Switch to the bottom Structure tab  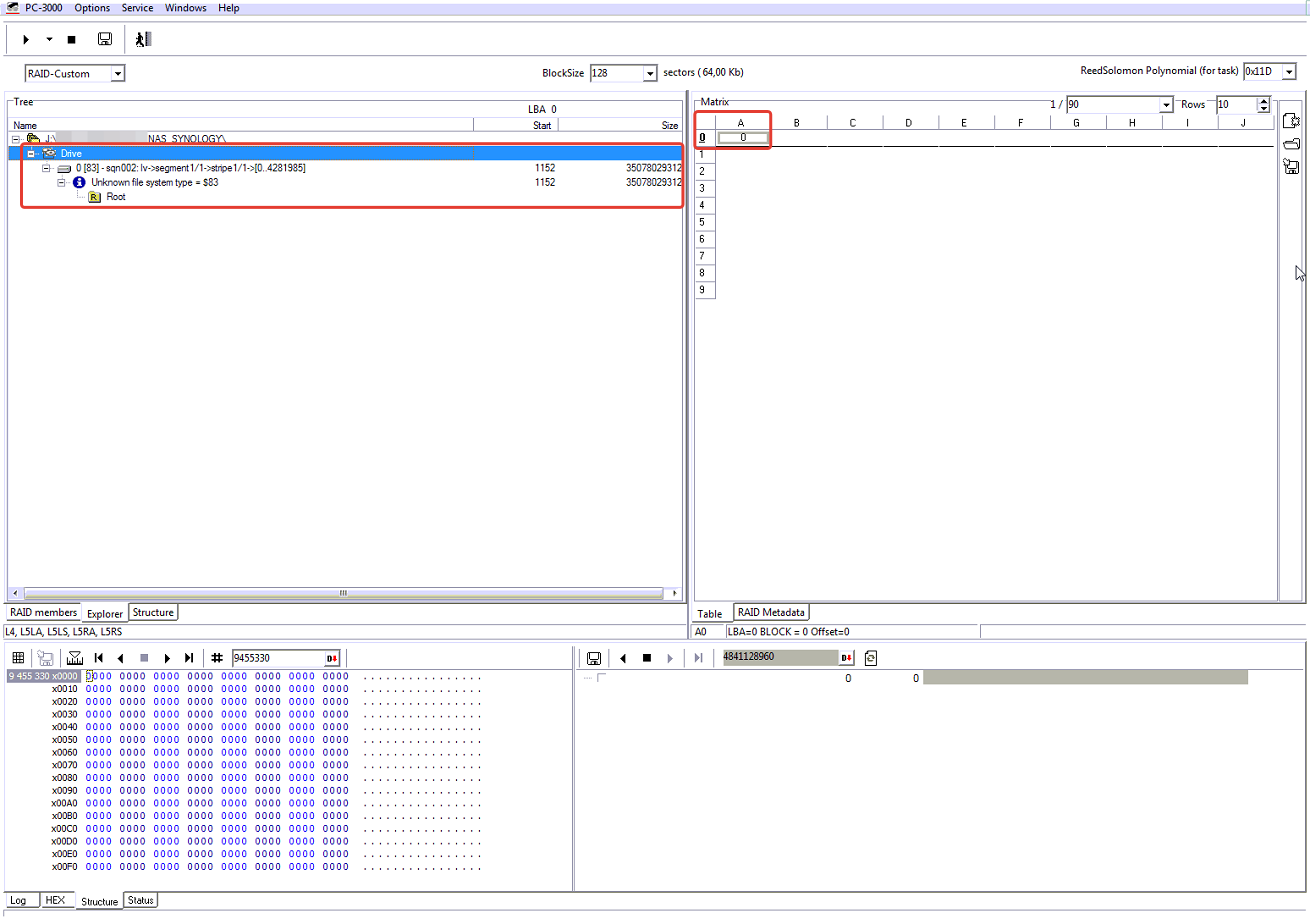tap(99, 901)
